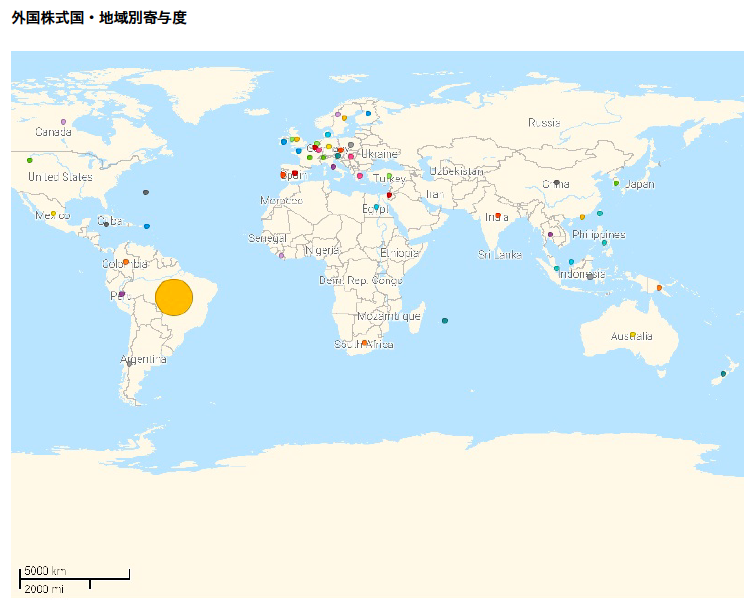Select the teal marker on New Zealand
The width and height of the screenshot is (753, 607).
[723, 374]
